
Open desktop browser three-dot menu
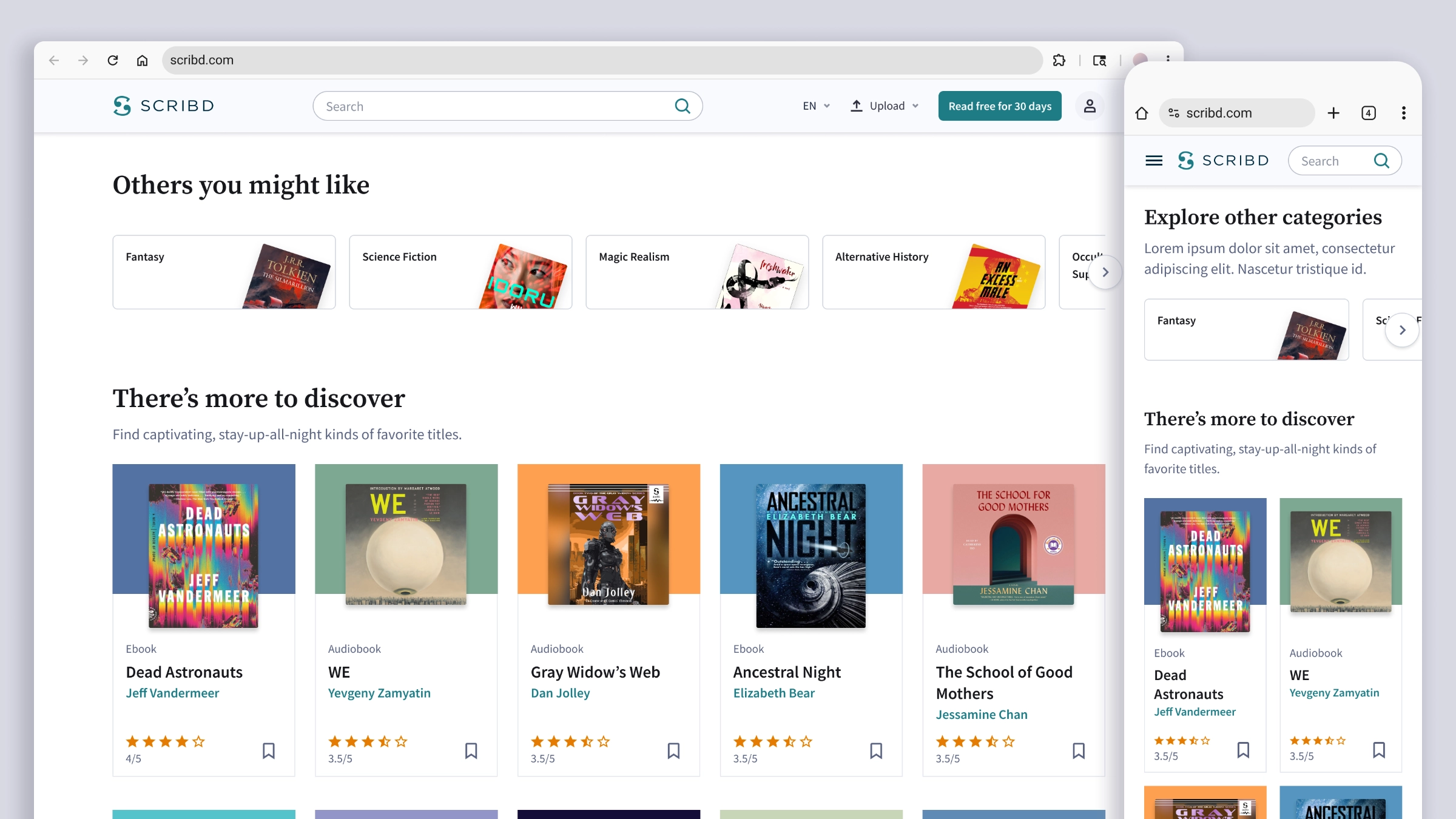(1168, 58)
